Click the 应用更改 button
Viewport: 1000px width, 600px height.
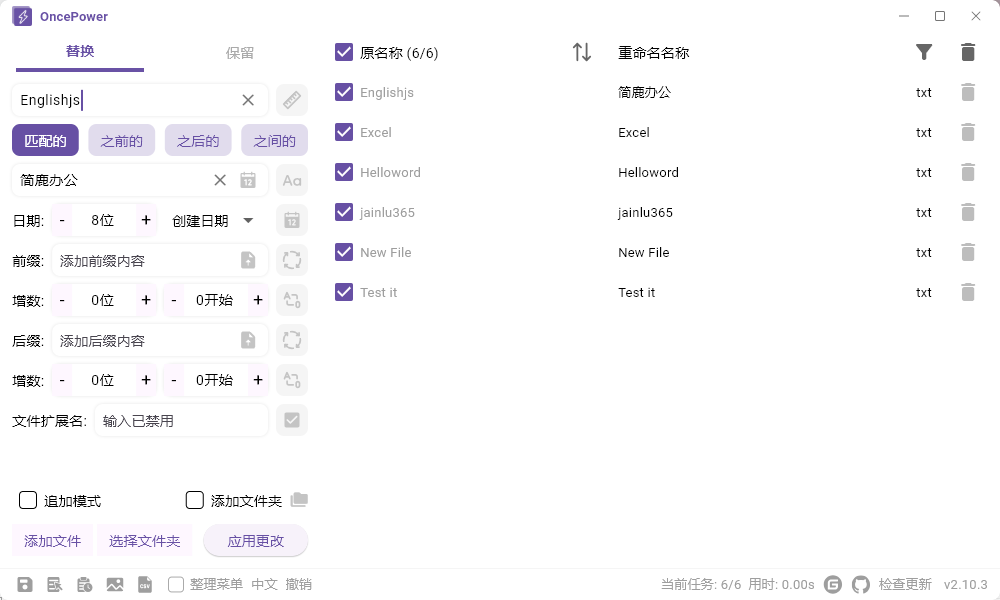255,540
